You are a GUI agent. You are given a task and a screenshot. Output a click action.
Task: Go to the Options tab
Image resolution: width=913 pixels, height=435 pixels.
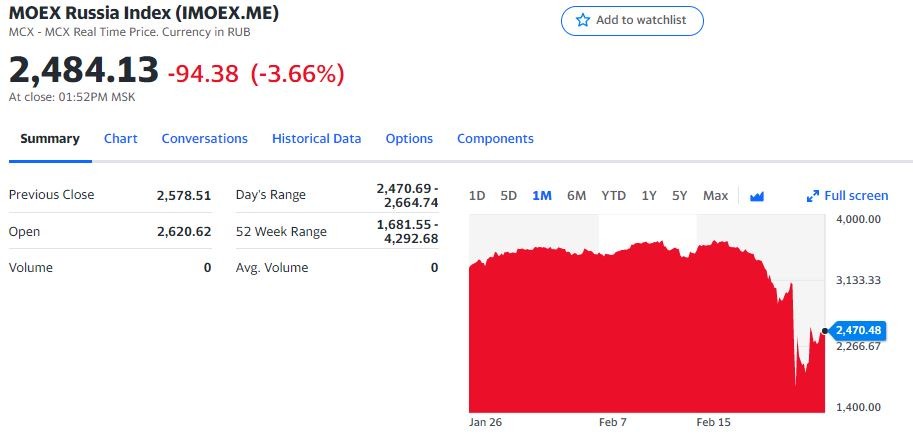409,139
